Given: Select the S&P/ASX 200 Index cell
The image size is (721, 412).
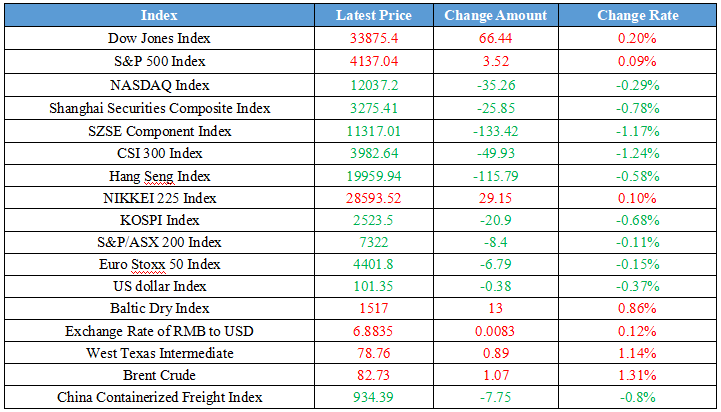Looking at the screenshot, I should 160,242.
